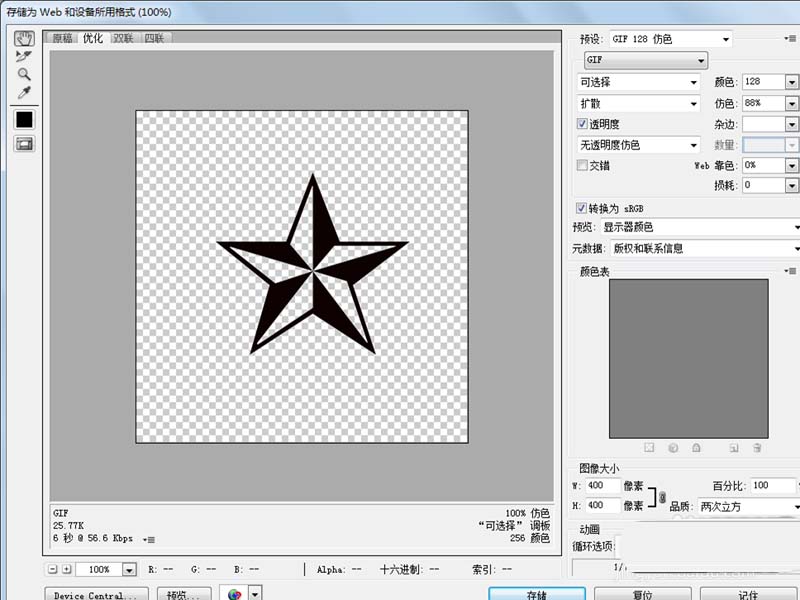This screenshot has width=800, height=600.
Task: Click the browser preview globe icon
Action: tap(235, 593)
